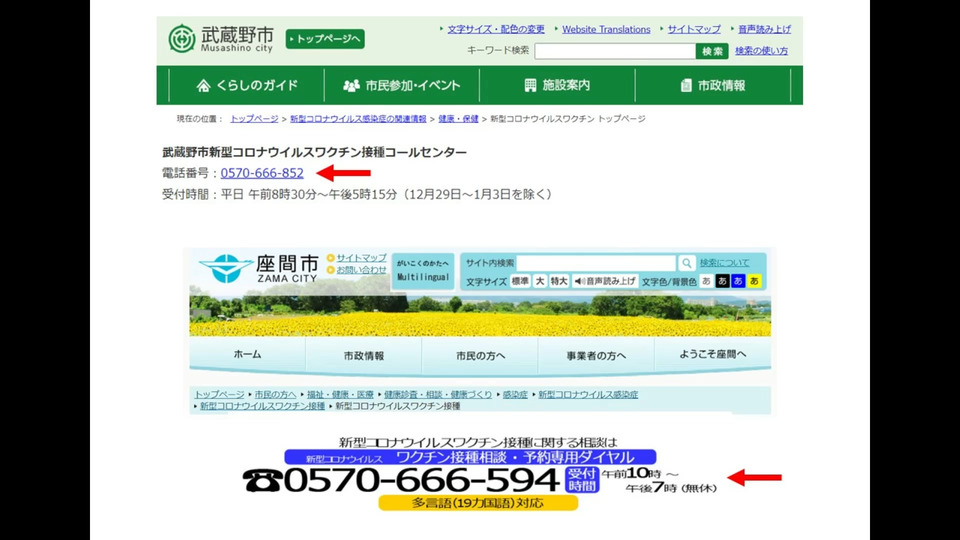
Task: Select black background color swatch
Action: [722, 281]
